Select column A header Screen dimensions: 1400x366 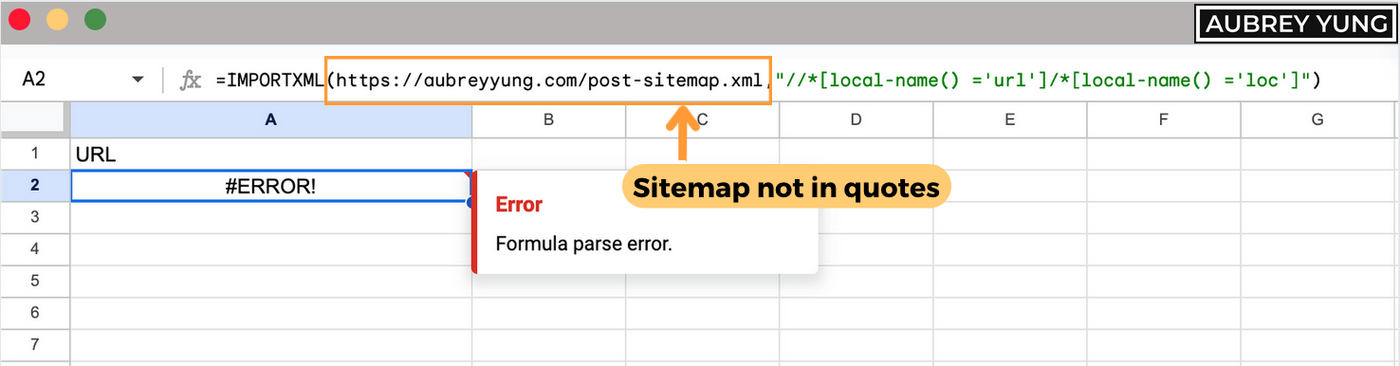click(x=271, y=120)
